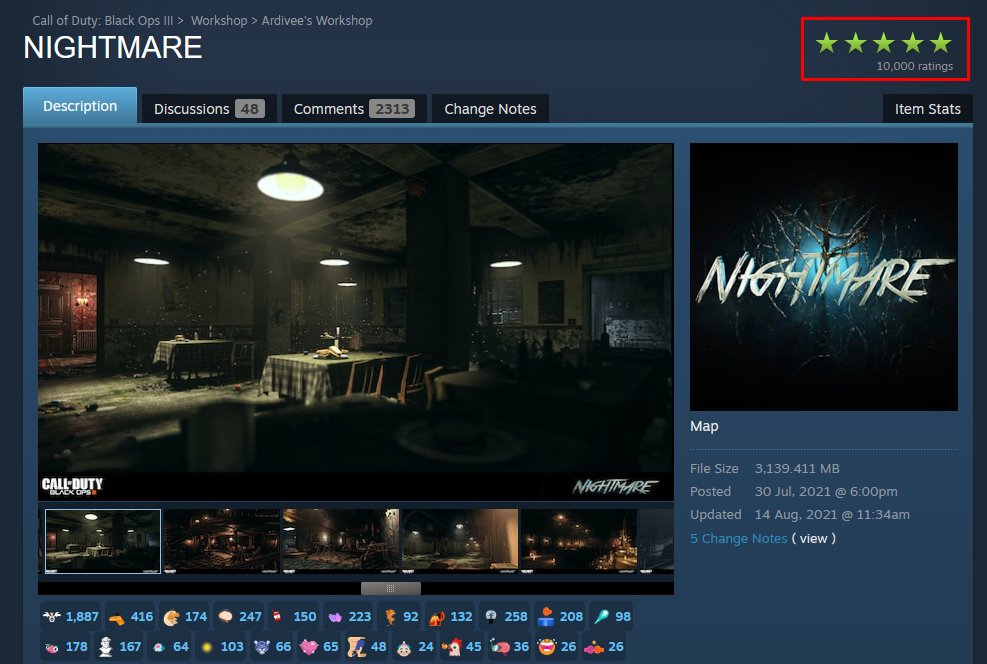Screen dimensions: 987x664
Task: Open the Description tab
Action: [x=80, y=106]
